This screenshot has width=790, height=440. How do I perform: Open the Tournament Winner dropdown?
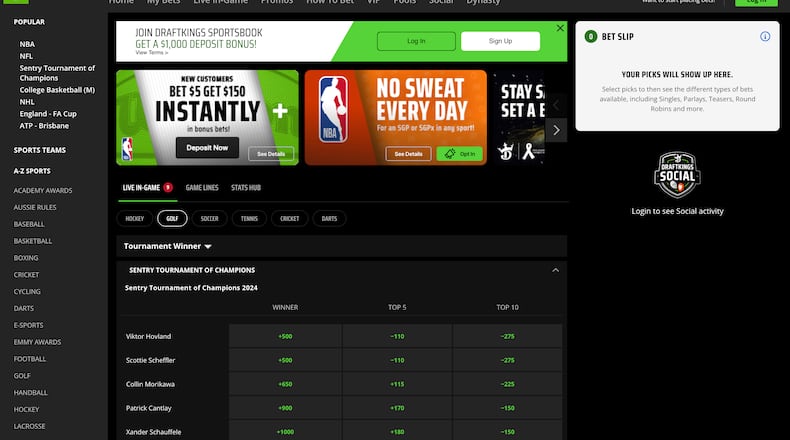coord(167,246)
